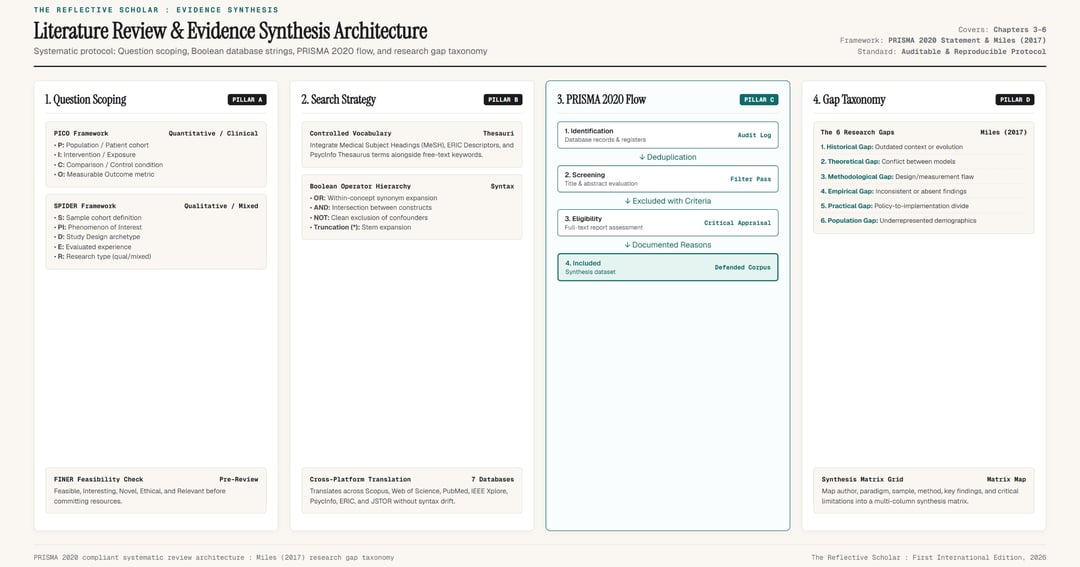Click the 'Excluded with Criteria' arrow label
This screenshot has height=567, width=1080.
coord(667,201)
